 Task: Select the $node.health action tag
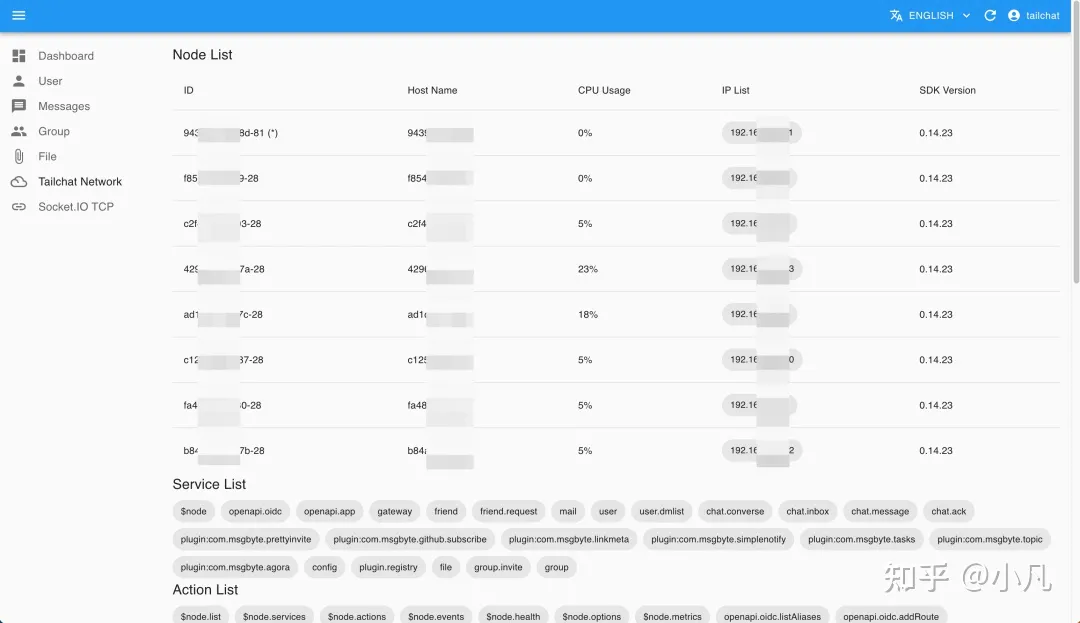coord(513,616)
